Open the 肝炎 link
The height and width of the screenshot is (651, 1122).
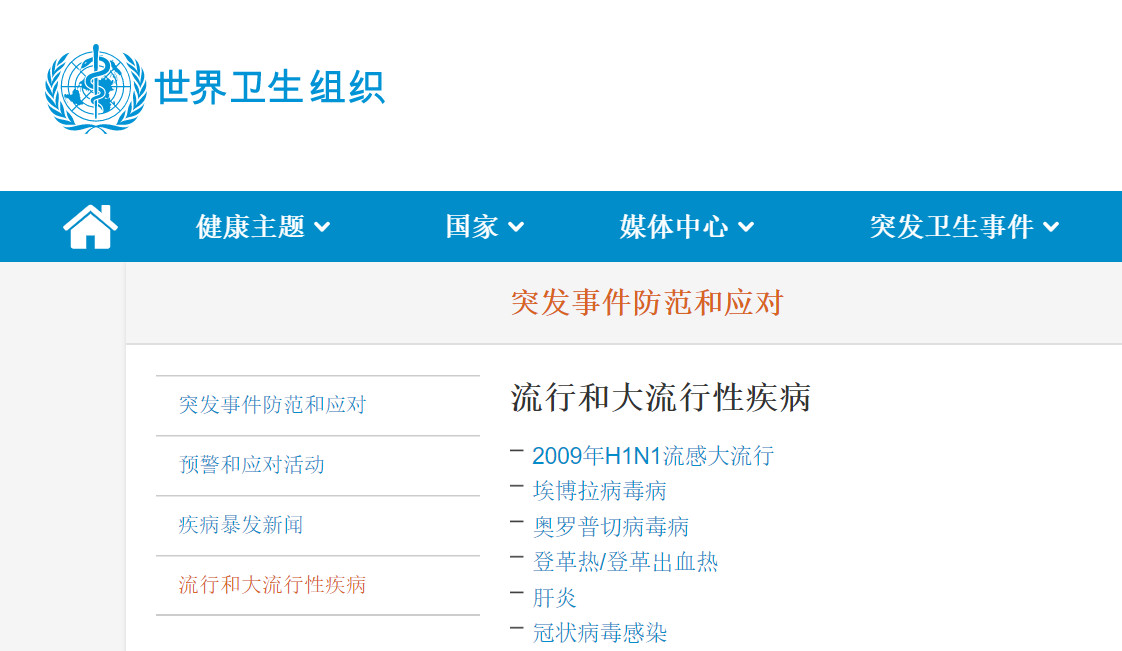pos(555,598)
